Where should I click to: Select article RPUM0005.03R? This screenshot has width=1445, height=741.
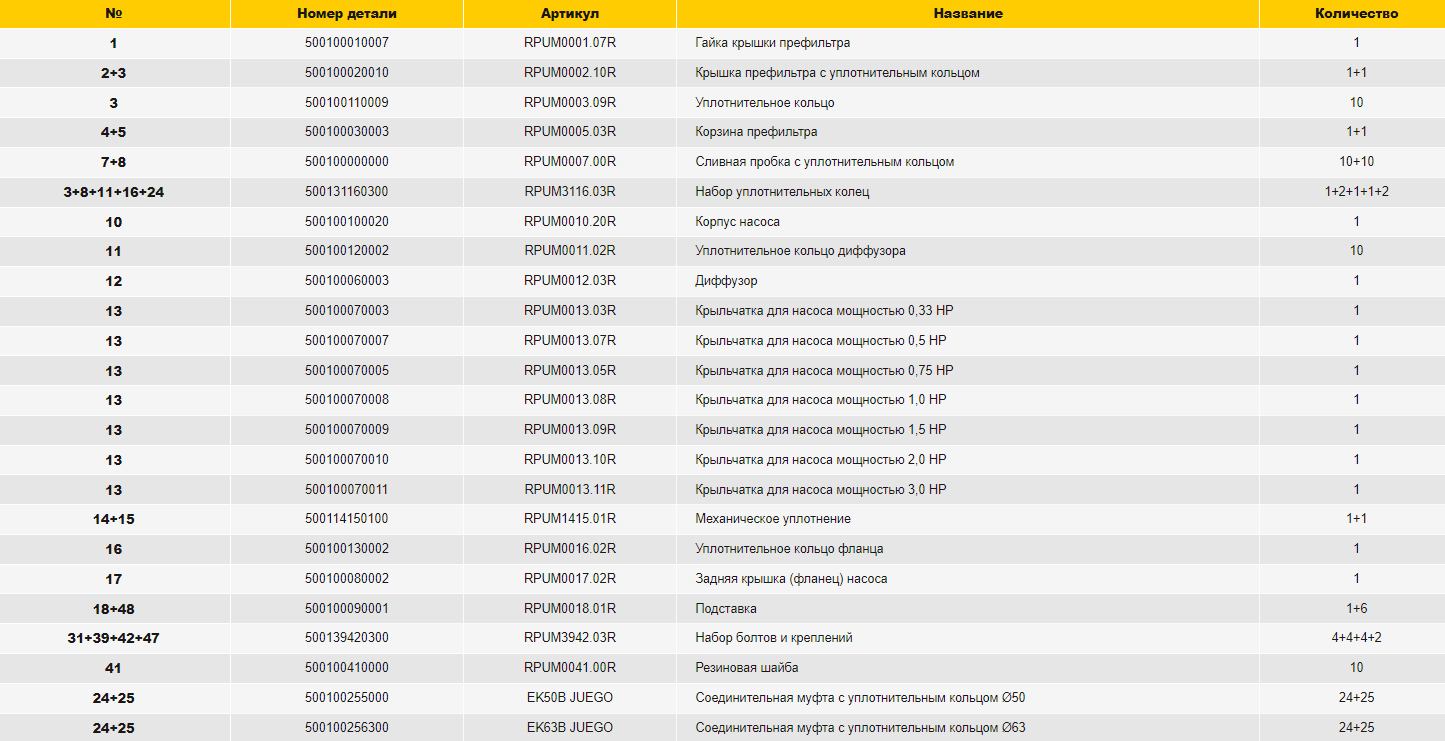pos(570,132)
